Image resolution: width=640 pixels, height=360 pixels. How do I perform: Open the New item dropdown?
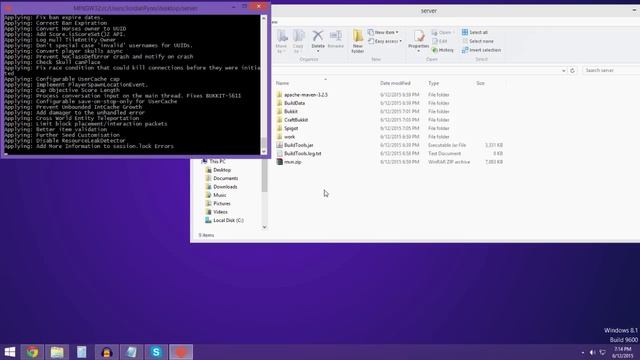(383, 32)
